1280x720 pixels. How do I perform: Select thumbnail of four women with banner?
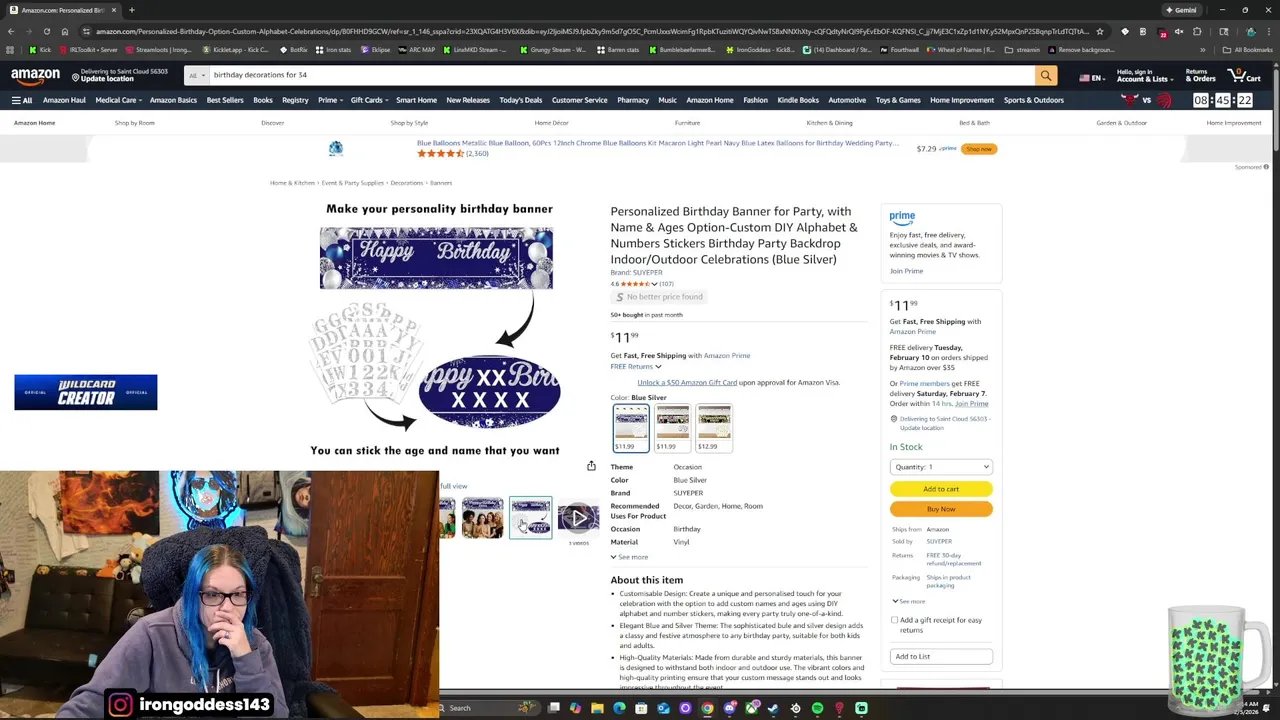point(482,518)
